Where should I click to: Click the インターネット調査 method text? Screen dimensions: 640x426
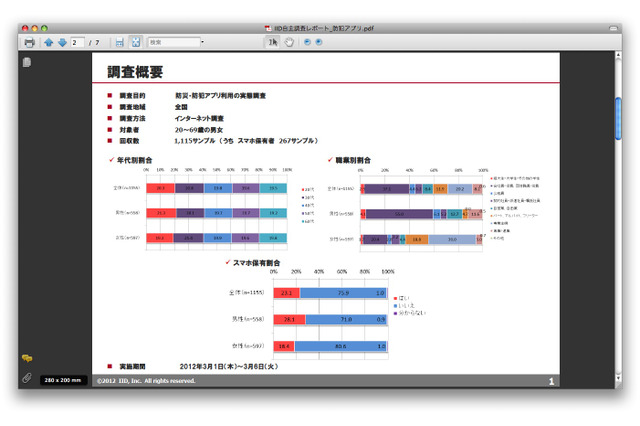[x=199, y=118]
